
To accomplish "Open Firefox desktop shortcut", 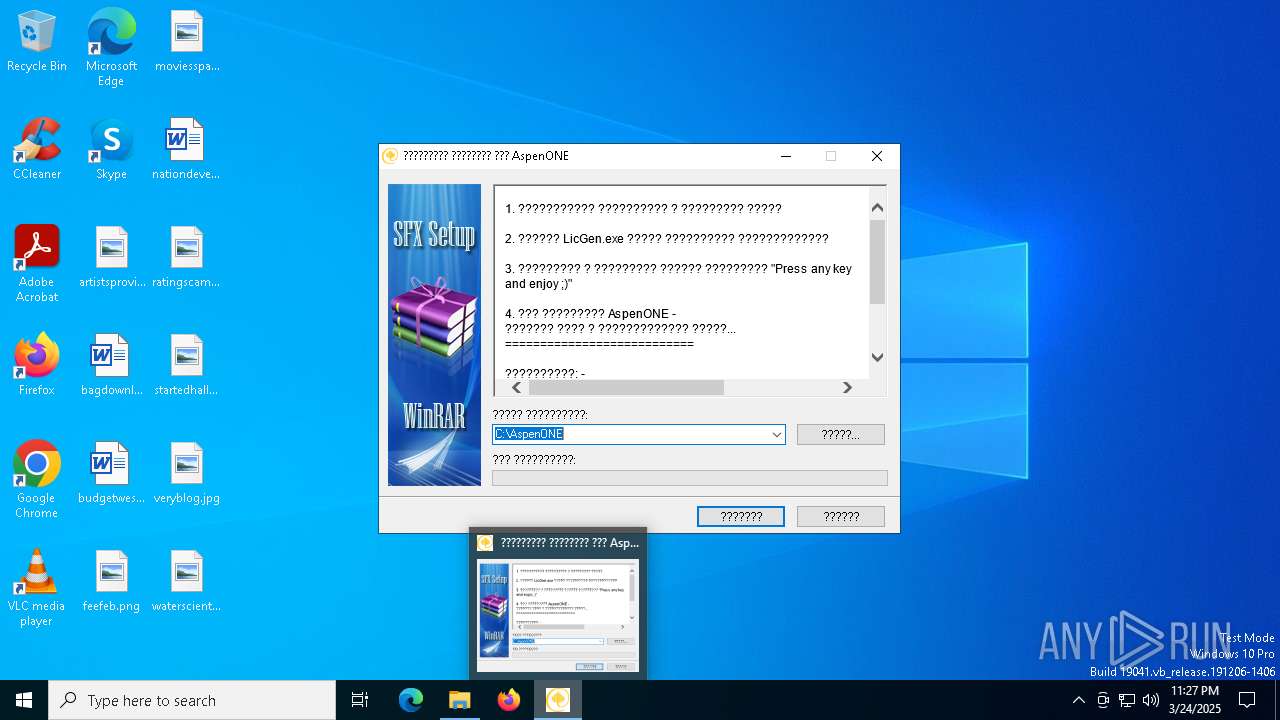I will (37, 366).
